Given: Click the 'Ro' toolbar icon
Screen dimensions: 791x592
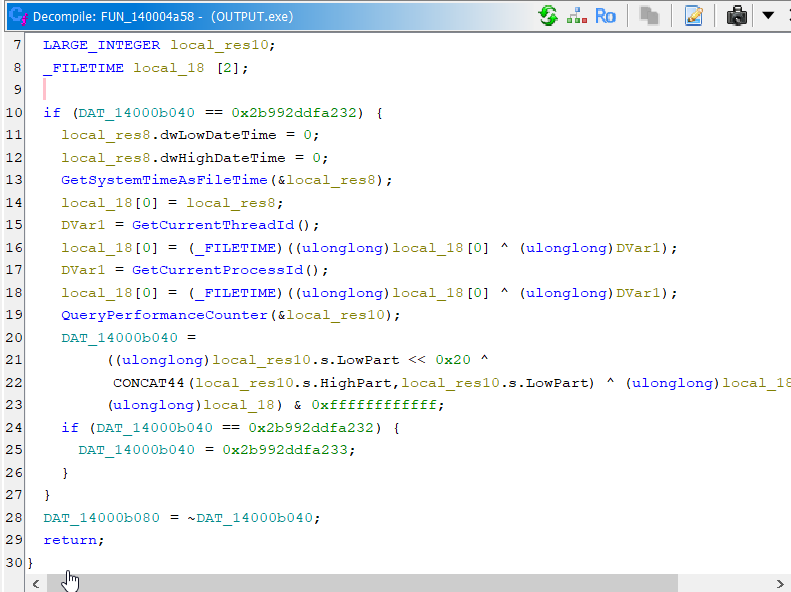Looking at the screenshot, I should tap(605, 15).
